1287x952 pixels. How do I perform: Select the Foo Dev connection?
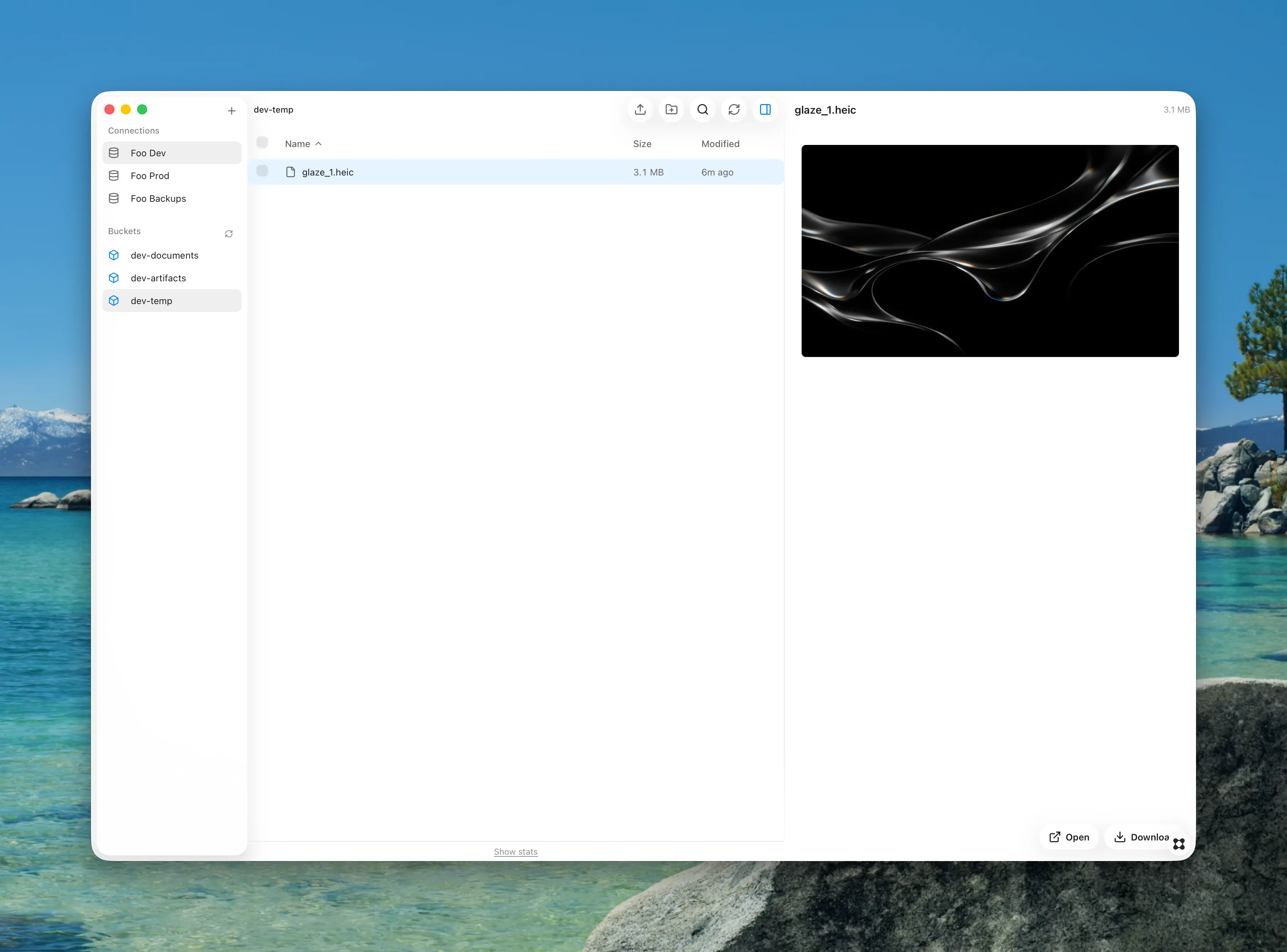(172, 153)
